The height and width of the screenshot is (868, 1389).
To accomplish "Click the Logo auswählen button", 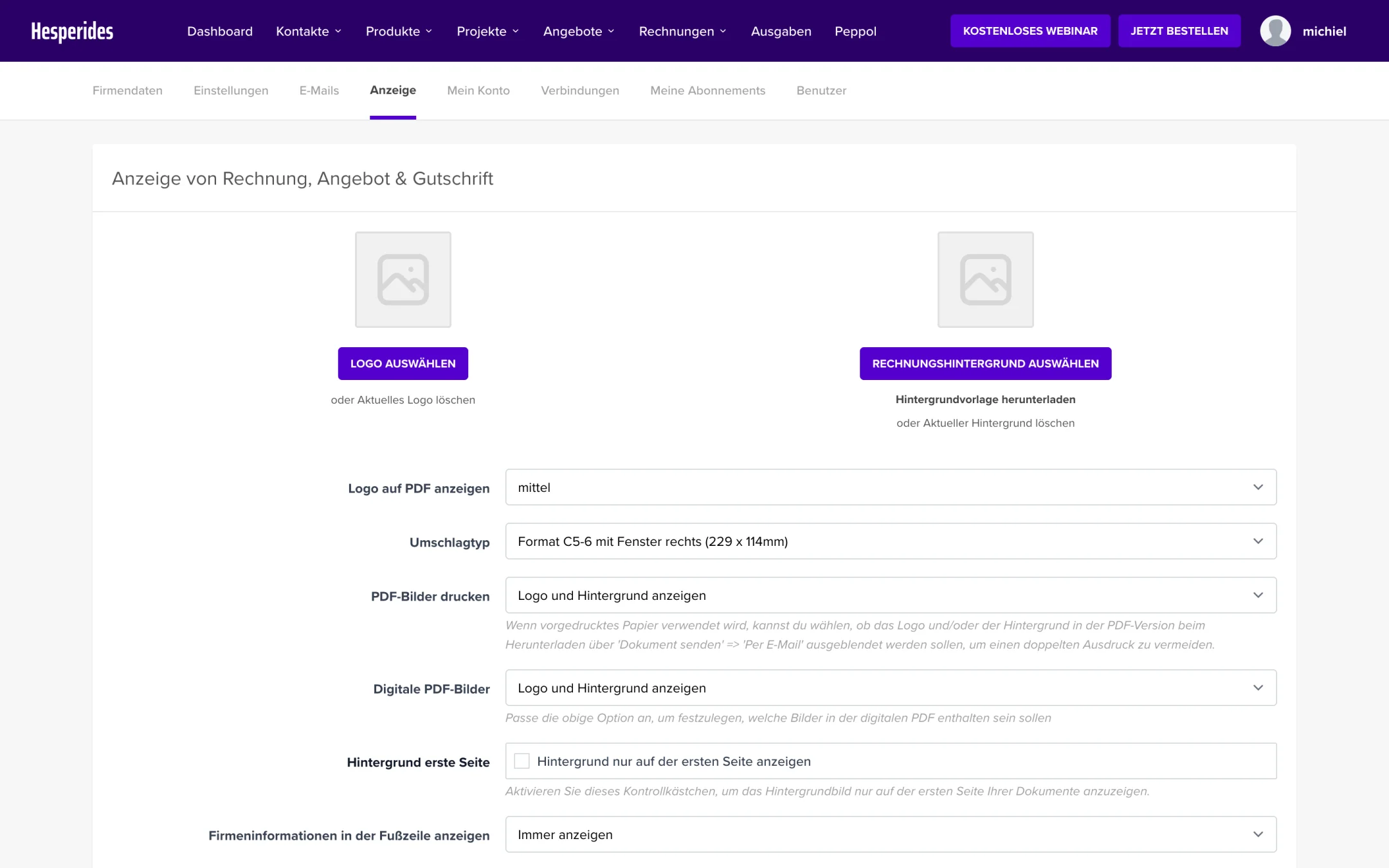I will (403, 364).
